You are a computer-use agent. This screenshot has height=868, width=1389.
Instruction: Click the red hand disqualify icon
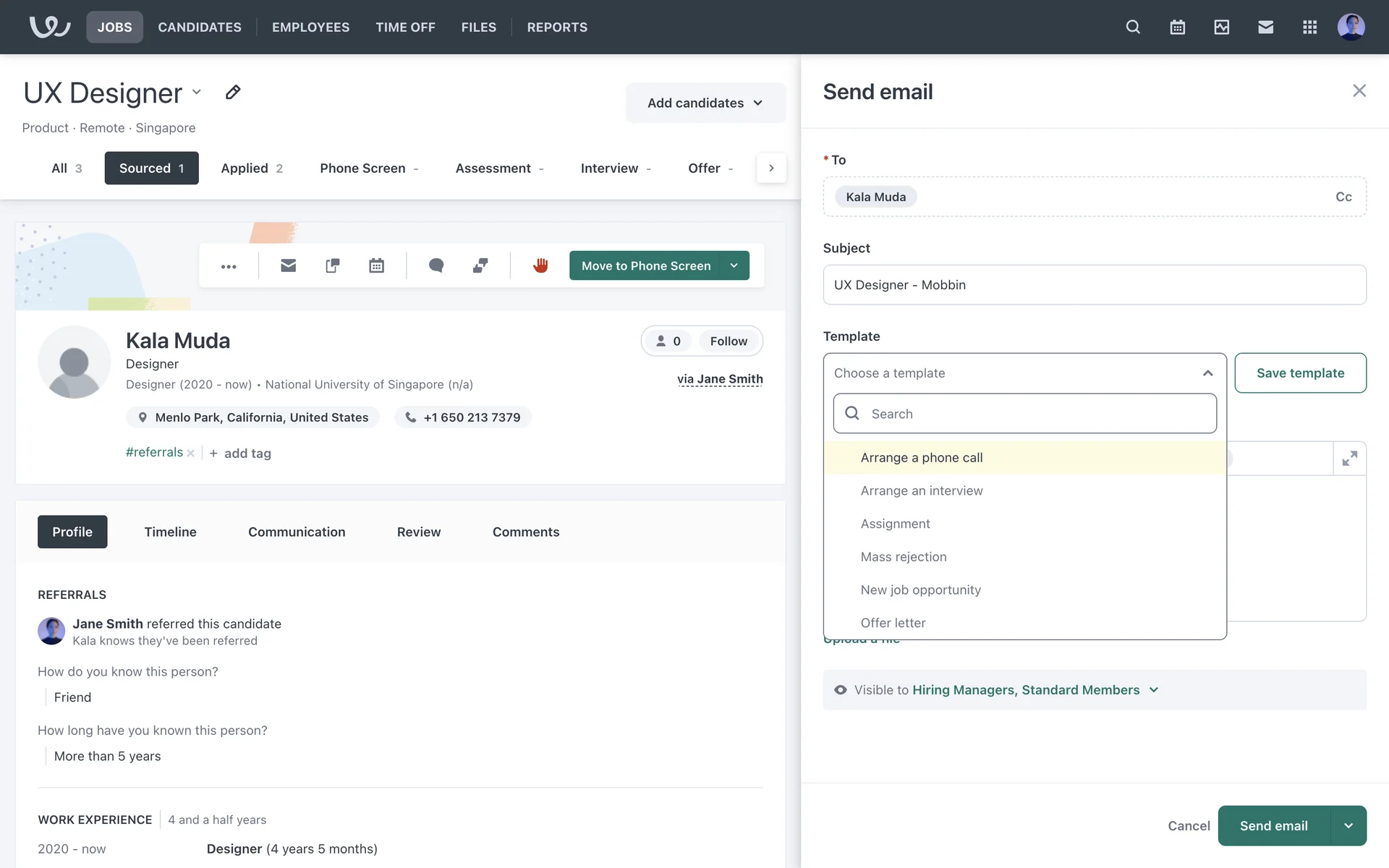[x=540, y=265]
